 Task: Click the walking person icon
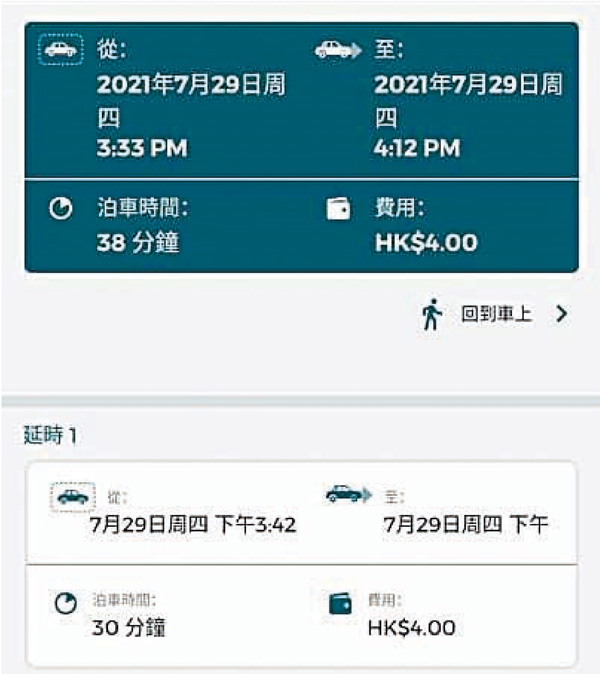(x=432, y=314)
